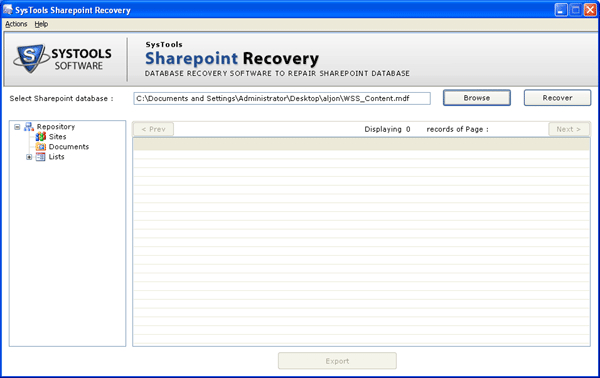Click the title bar application icon
600x378 pixels.
[8, 10]
